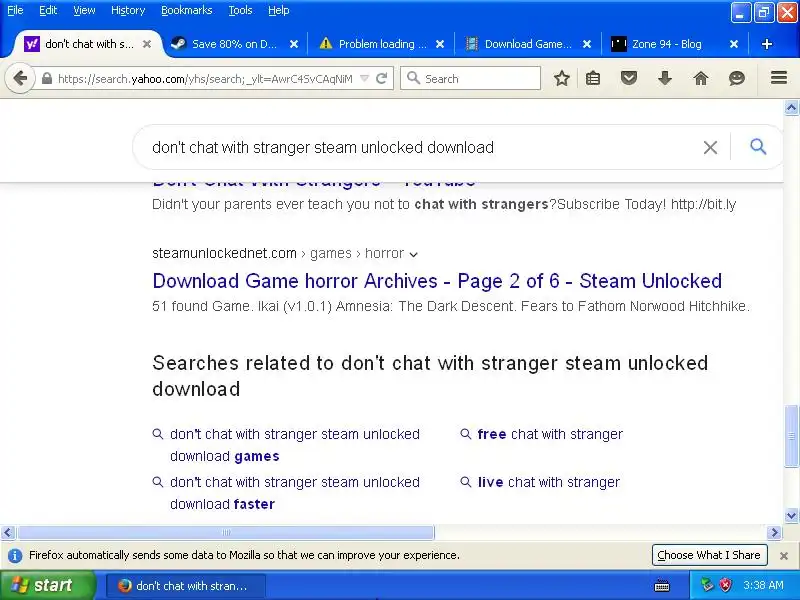This screenshot has width=800, height=600.
Task: Click the padlock site identity icon
Action: tap(46, 79)
